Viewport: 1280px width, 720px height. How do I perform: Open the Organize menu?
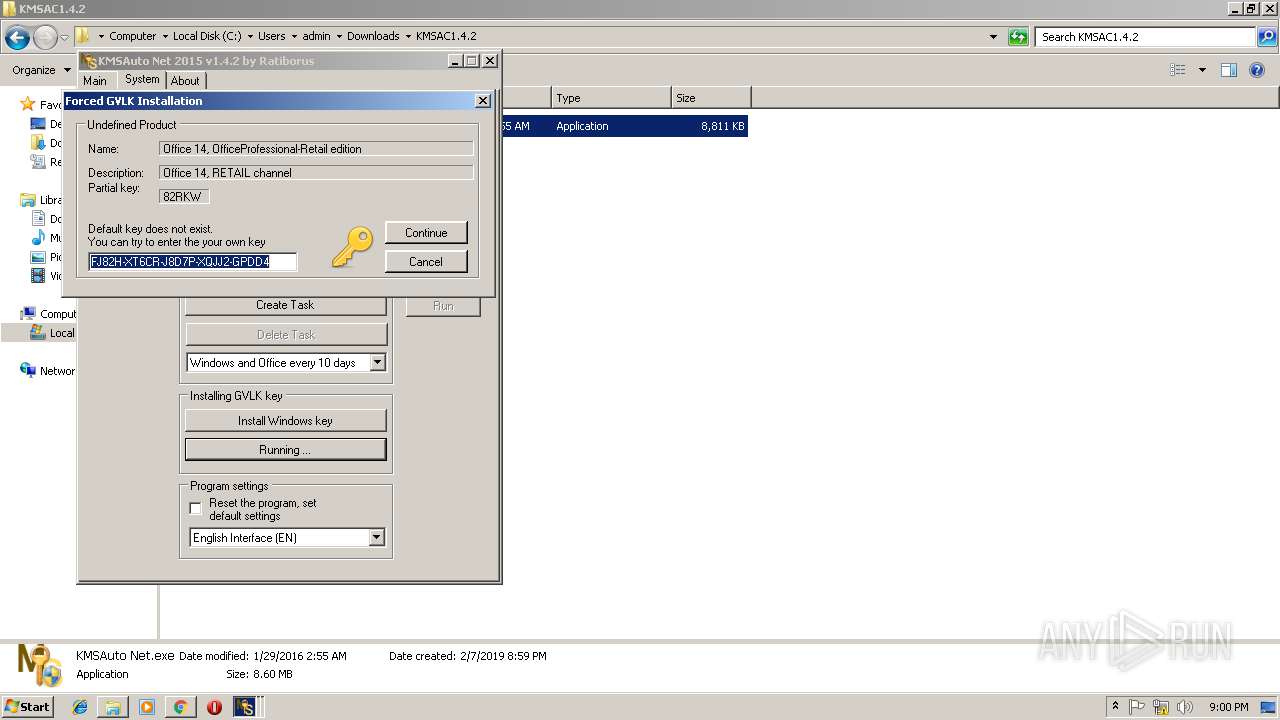(x=41, y=70)
